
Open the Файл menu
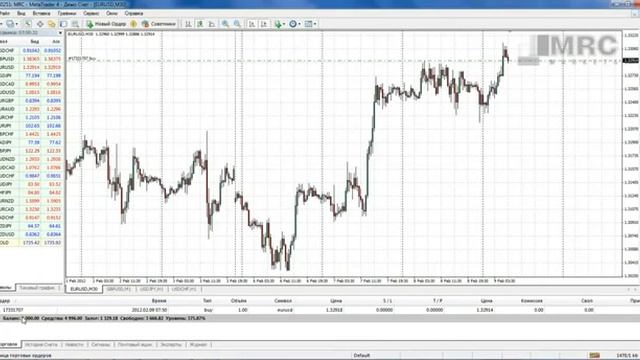[4, 13]
